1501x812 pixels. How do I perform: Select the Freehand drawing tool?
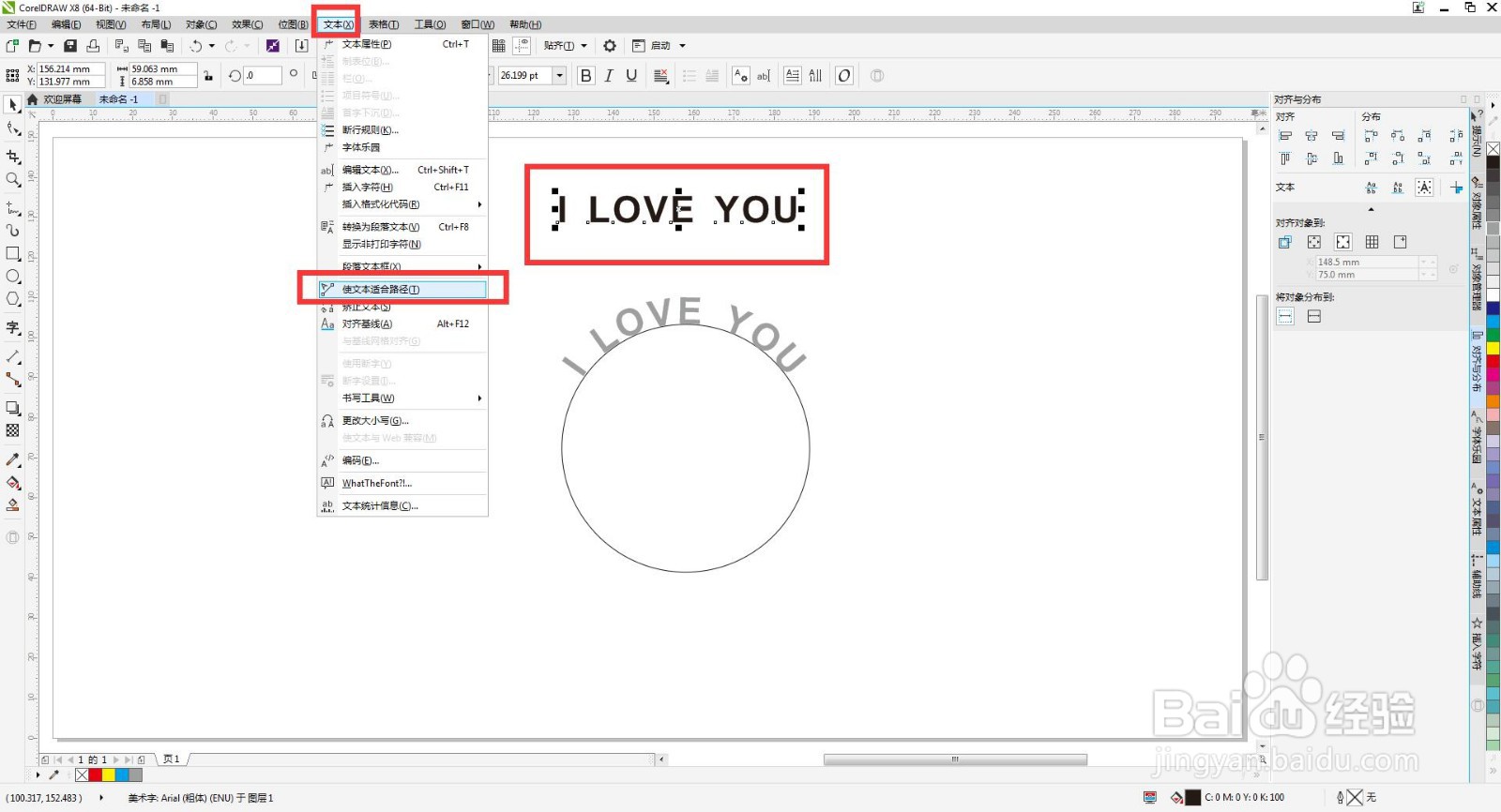point(13,207)
